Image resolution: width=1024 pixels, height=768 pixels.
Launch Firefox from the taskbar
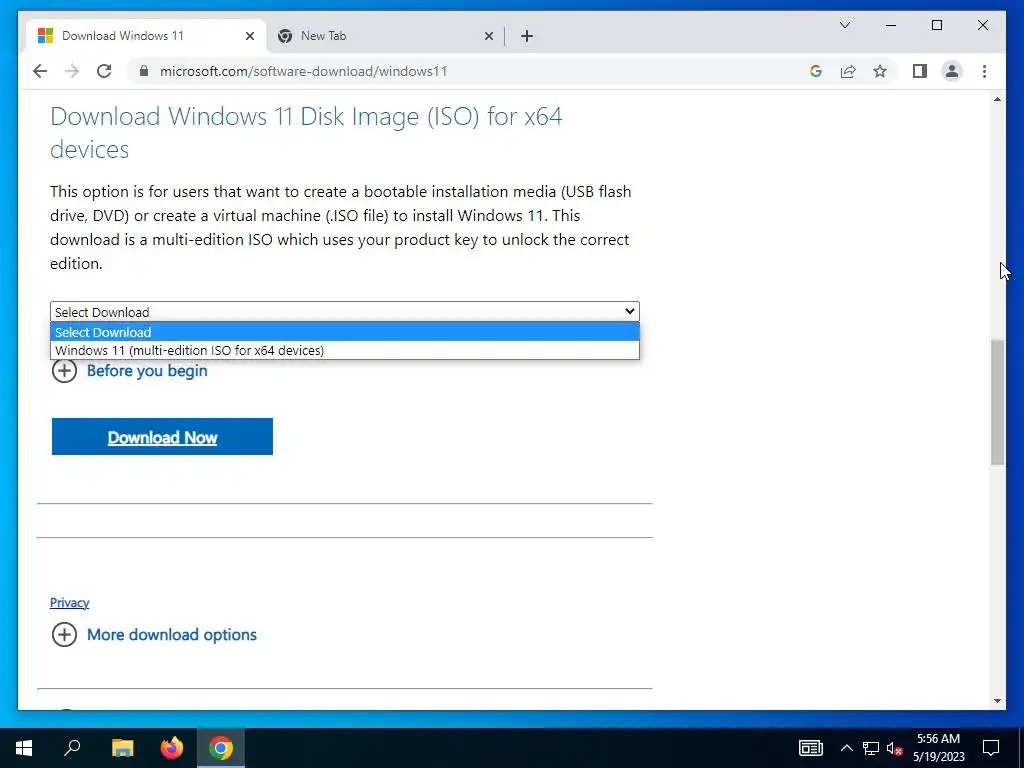[x=172, y=748]
